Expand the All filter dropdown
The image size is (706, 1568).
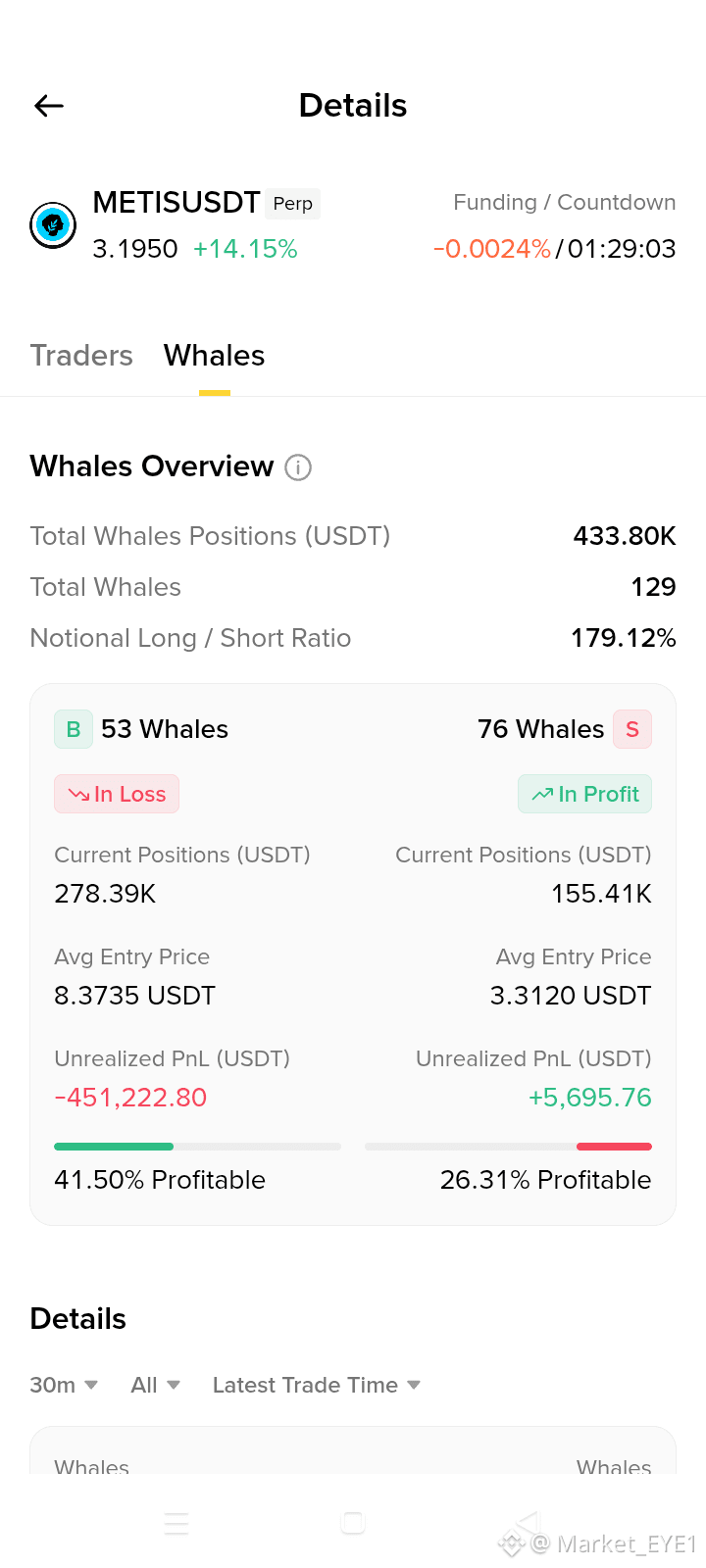(156, 1385)
